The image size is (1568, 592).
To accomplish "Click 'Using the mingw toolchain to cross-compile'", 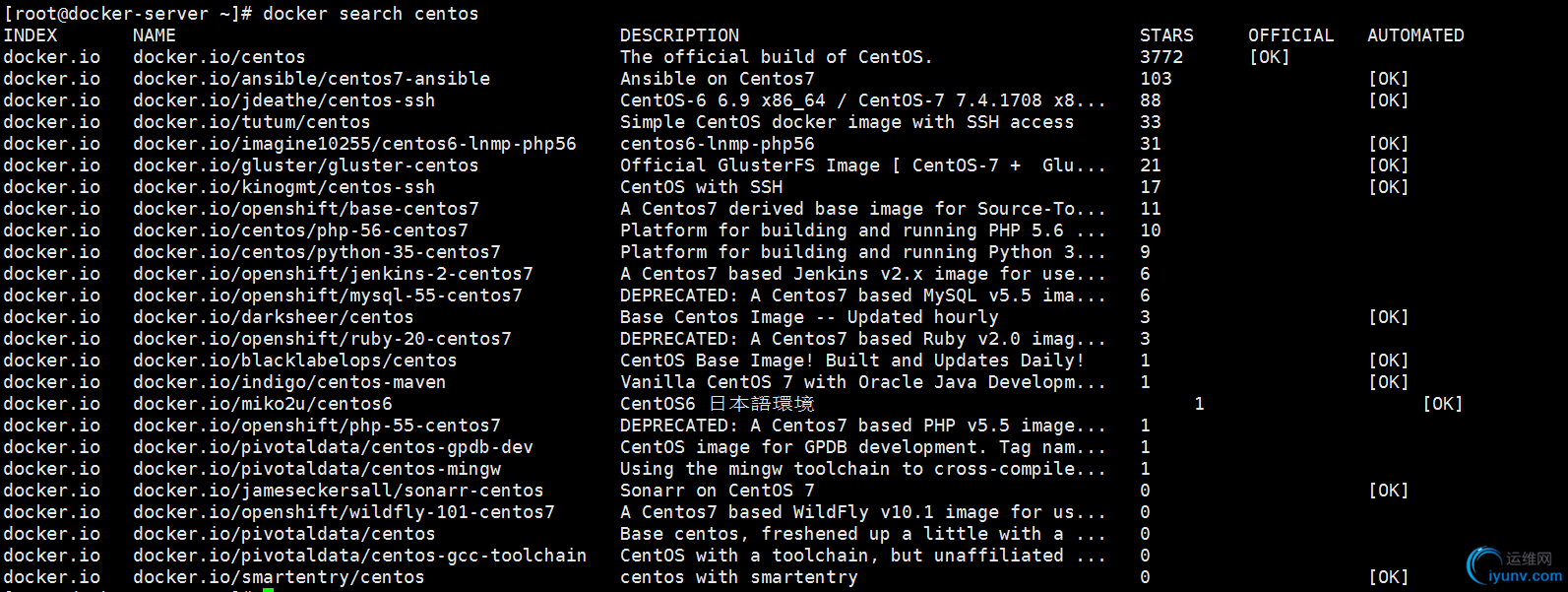I will 863,469.
